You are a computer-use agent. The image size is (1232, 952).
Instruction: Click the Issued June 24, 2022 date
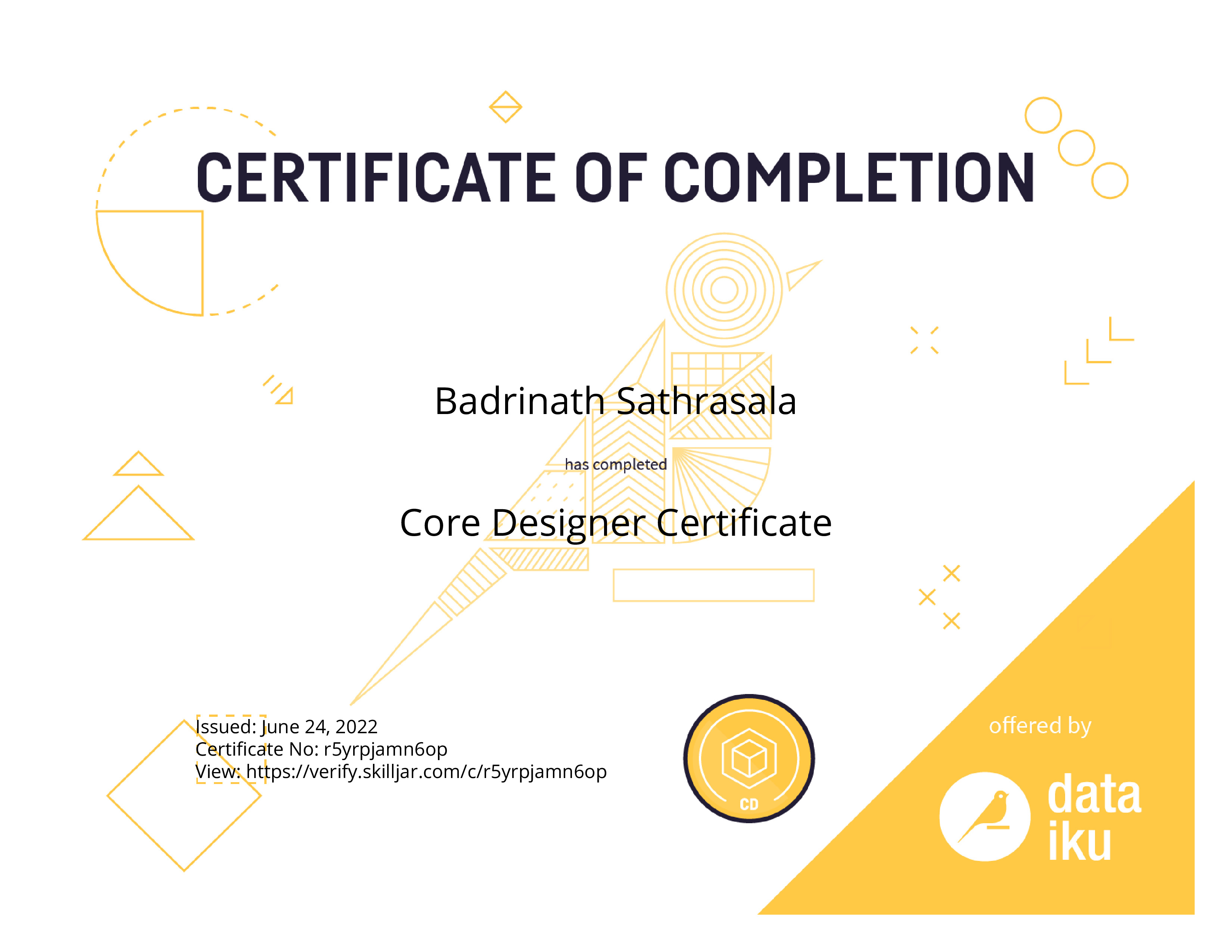(x=287, y=727)
